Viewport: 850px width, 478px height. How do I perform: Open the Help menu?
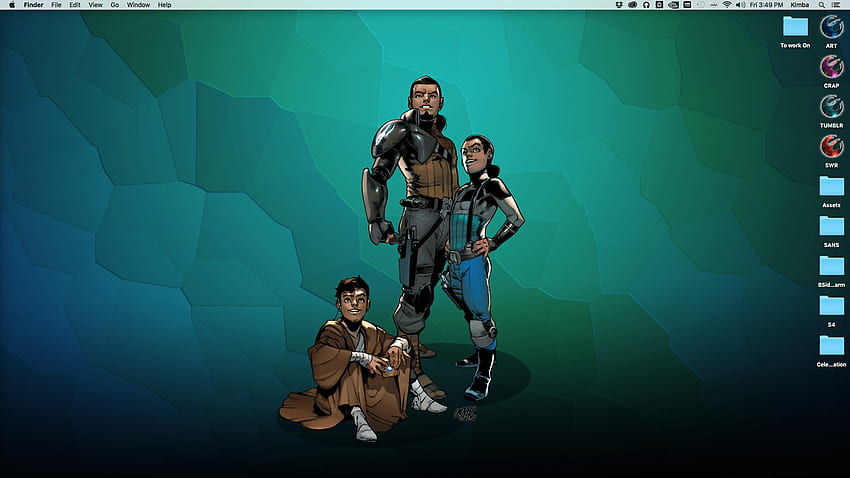pos(164,5)
